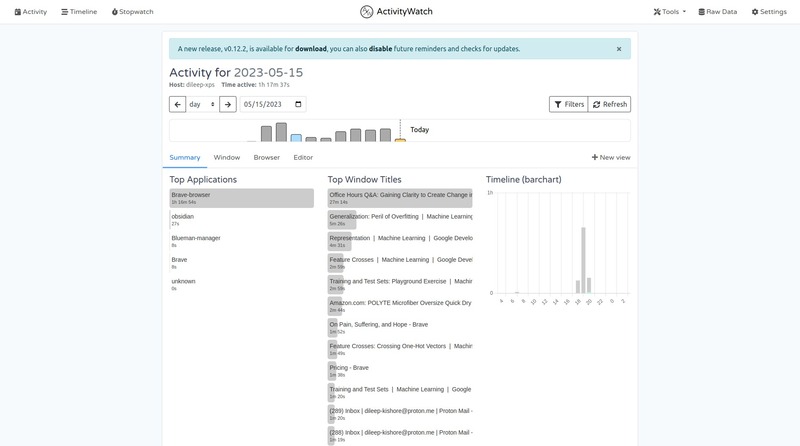
Task: Open the Activity page in navbar
Action: tap(31, 12)
